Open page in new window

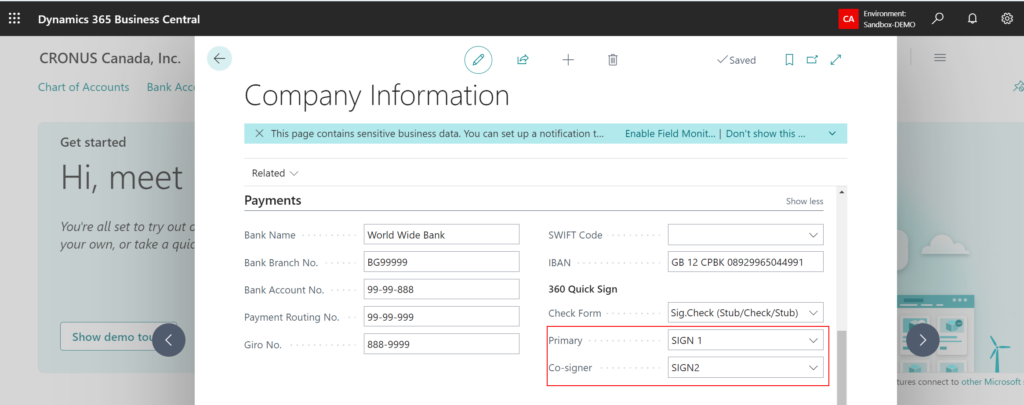(812, 59)
